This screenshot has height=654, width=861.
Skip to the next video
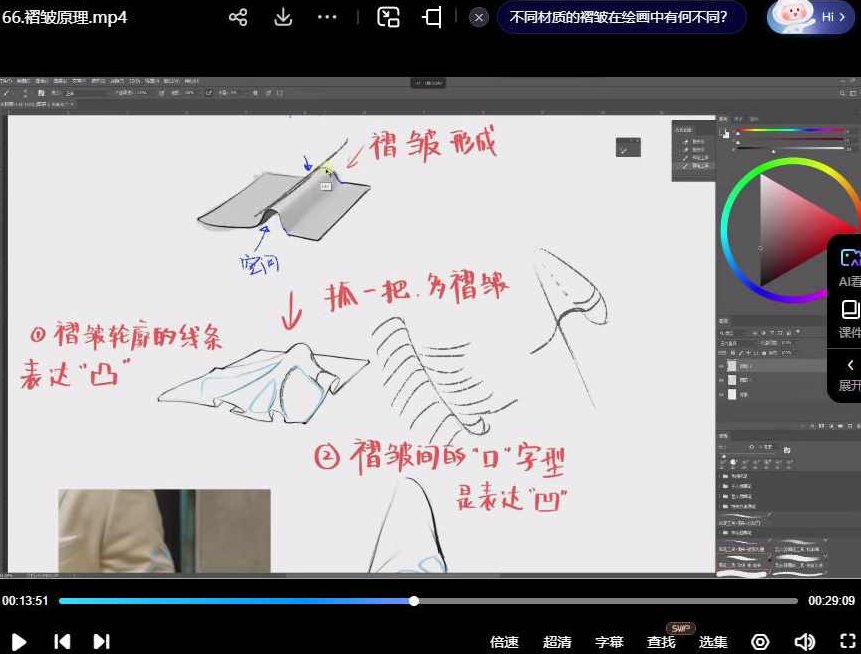[101, 642]
